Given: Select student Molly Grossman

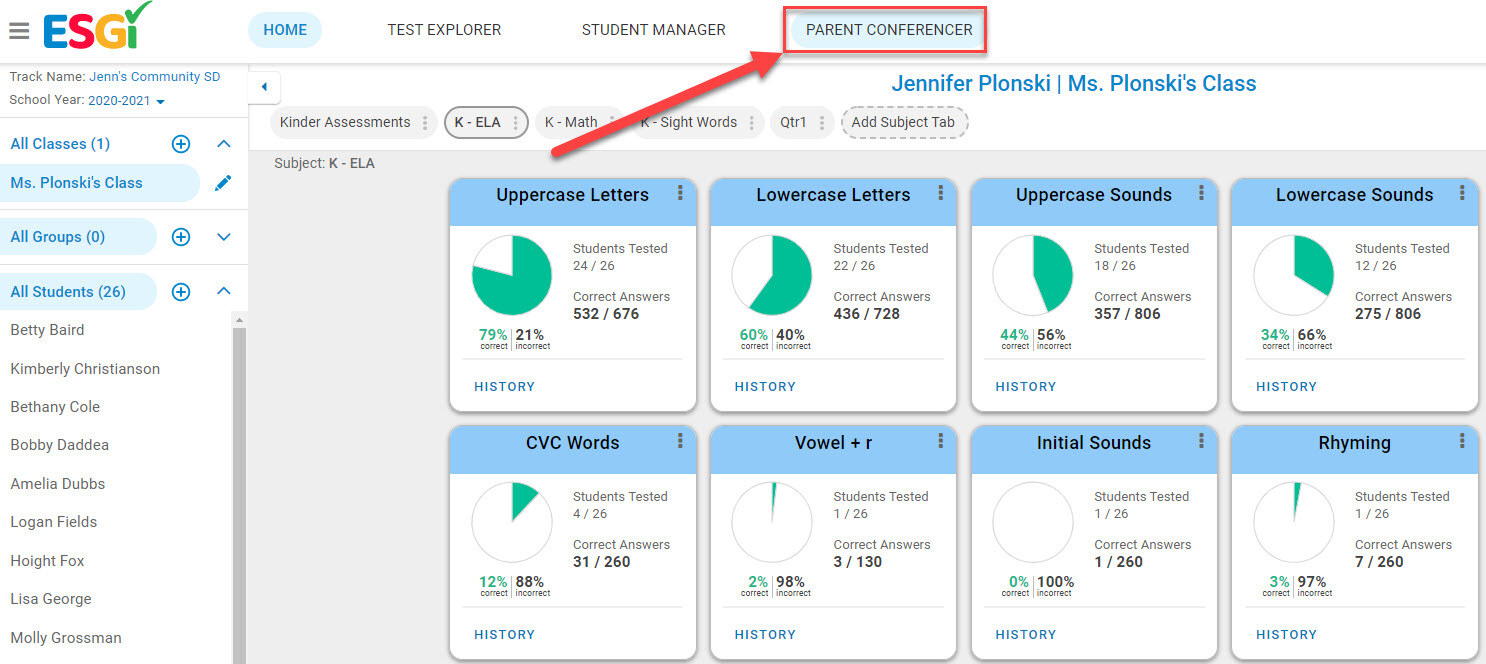Looking at the screenshot, I should 66,638.
